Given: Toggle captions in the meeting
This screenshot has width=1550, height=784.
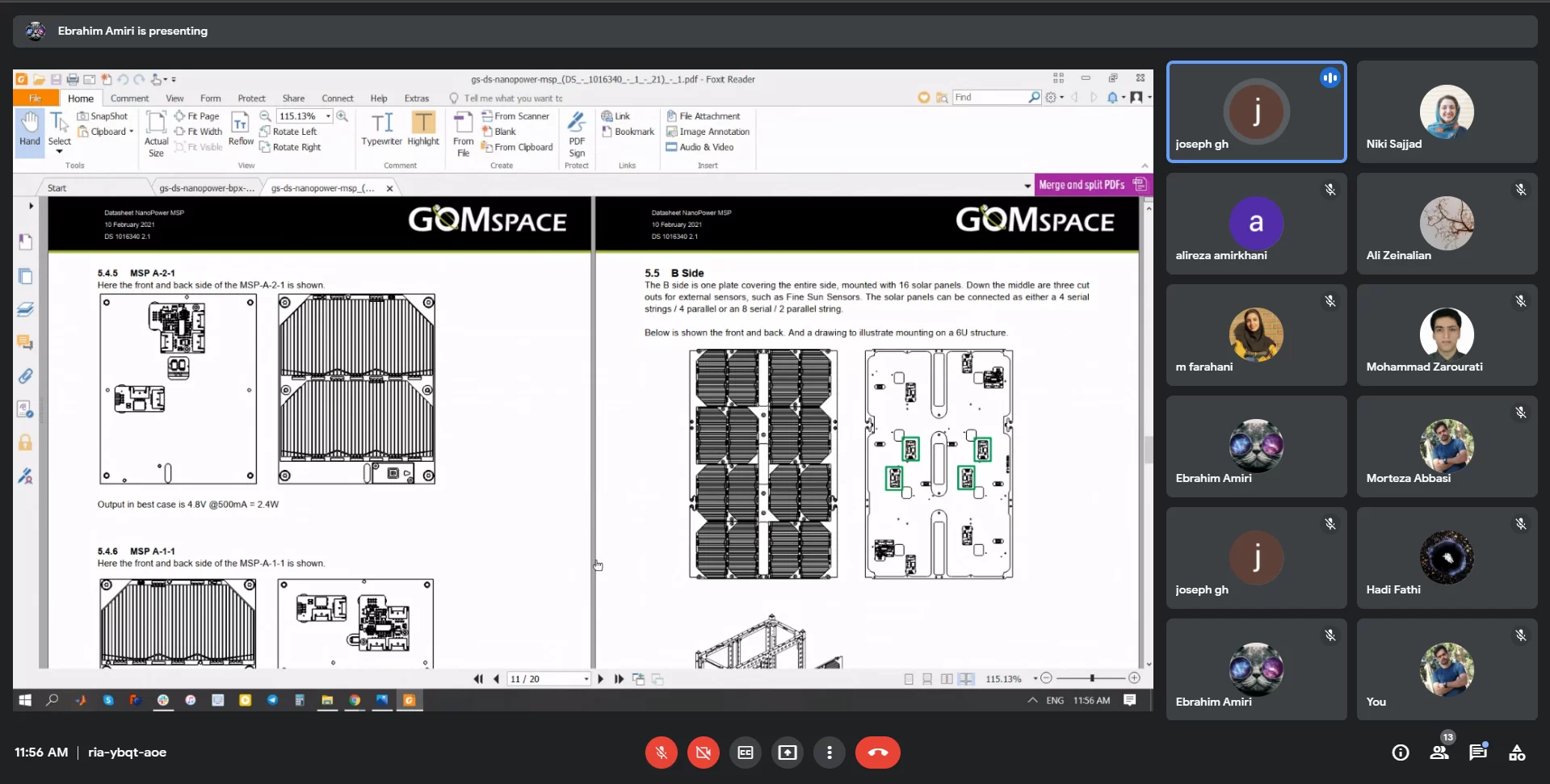Looking at the screenshot, I should click(x=746, y=753).
